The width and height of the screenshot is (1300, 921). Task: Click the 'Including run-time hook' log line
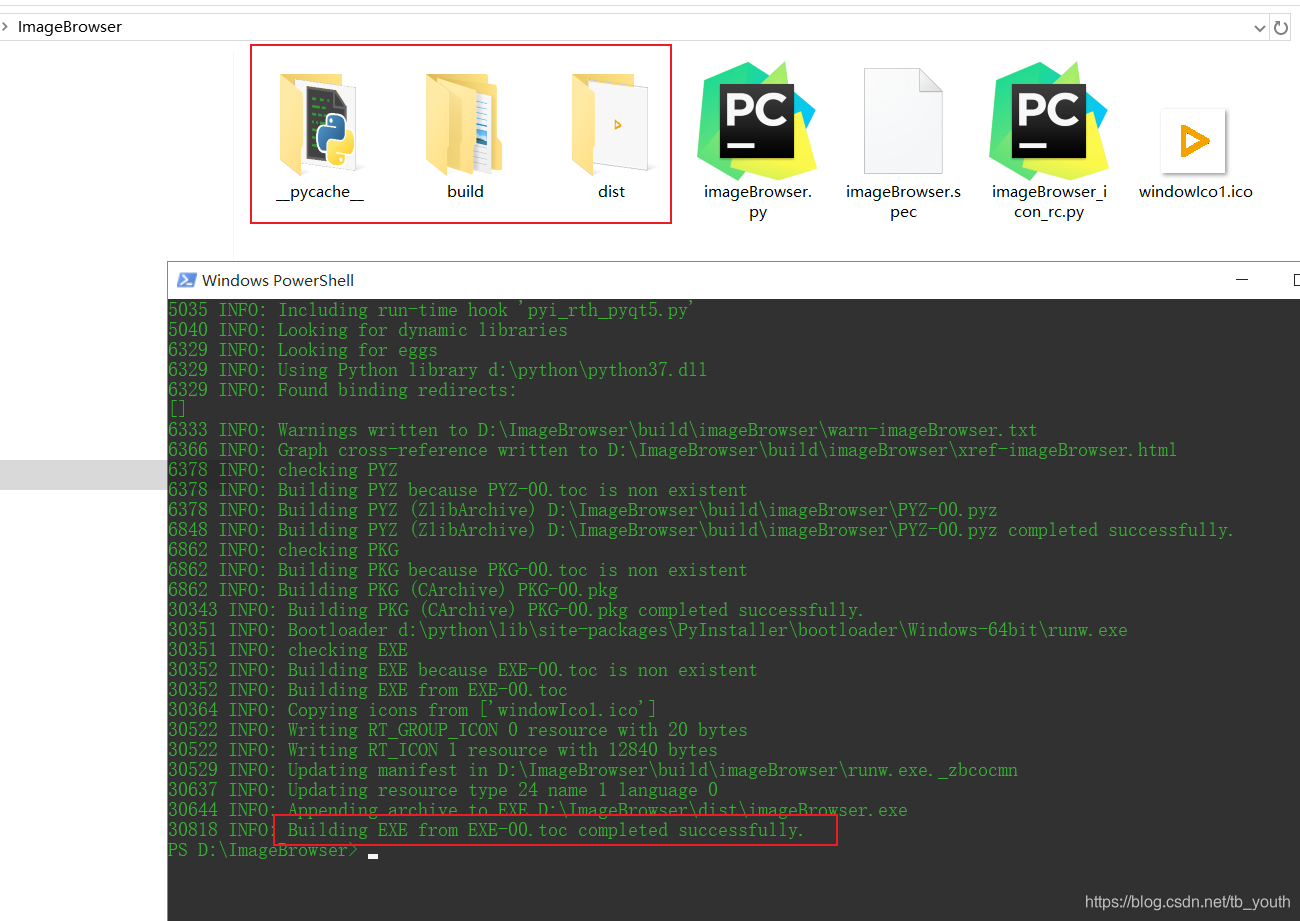click(x=431, y=310)
